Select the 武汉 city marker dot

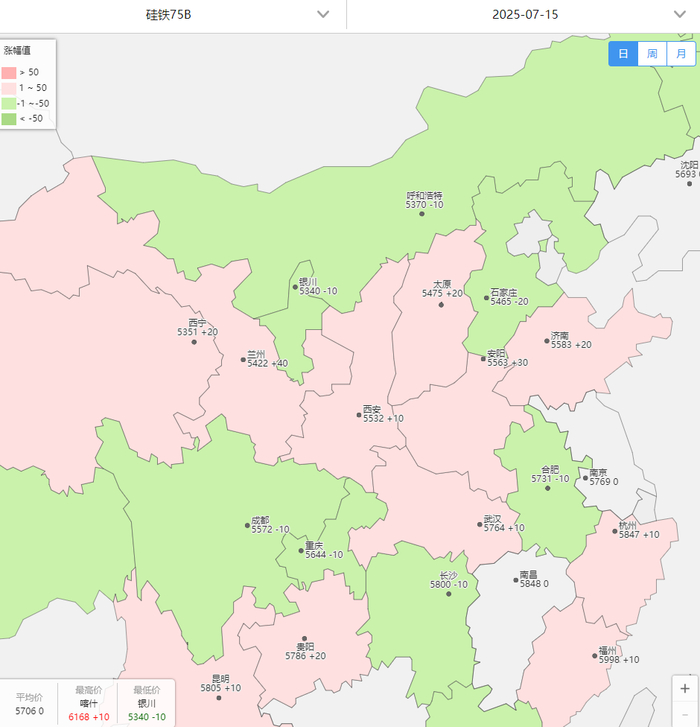480,524
